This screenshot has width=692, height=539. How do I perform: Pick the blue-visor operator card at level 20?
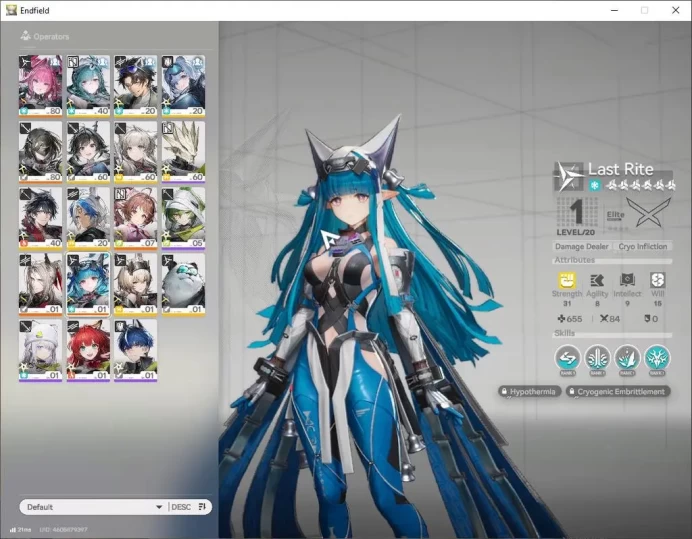(x=183, y=86)
